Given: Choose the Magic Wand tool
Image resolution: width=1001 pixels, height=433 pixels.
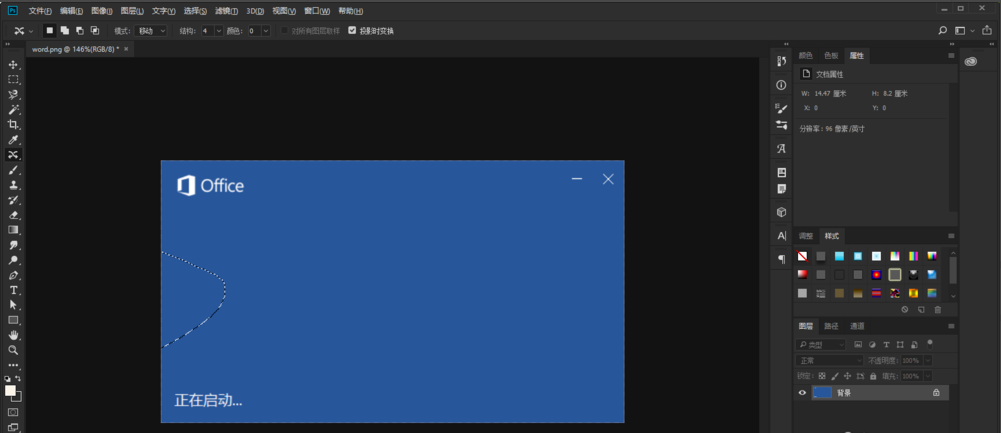Looking at the screenshot, I should [13, 110].
